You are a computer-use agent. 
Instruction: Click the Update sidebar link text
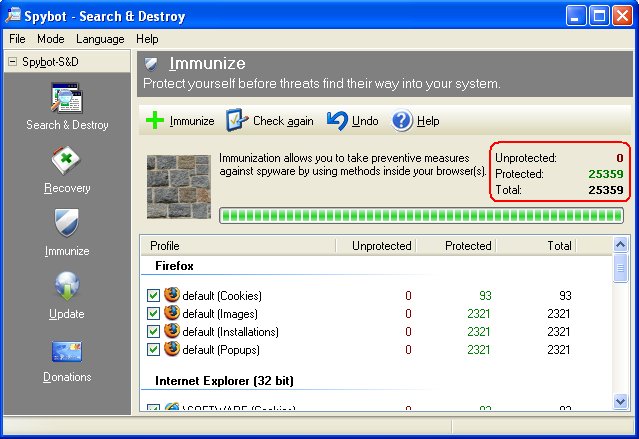click(67, 314)
